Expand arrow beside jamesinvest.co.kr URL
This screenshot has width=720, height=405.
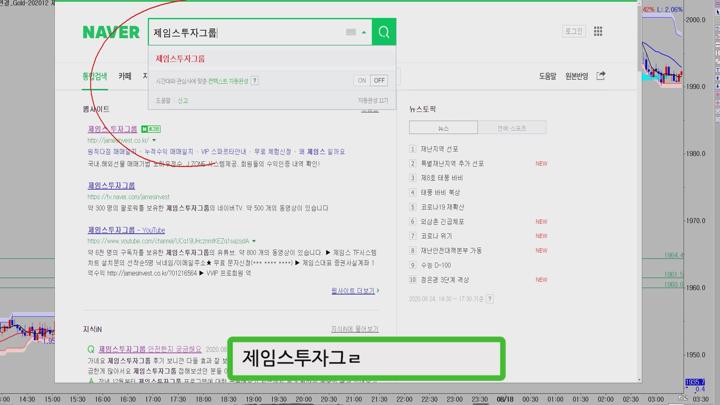click(154, 141)
